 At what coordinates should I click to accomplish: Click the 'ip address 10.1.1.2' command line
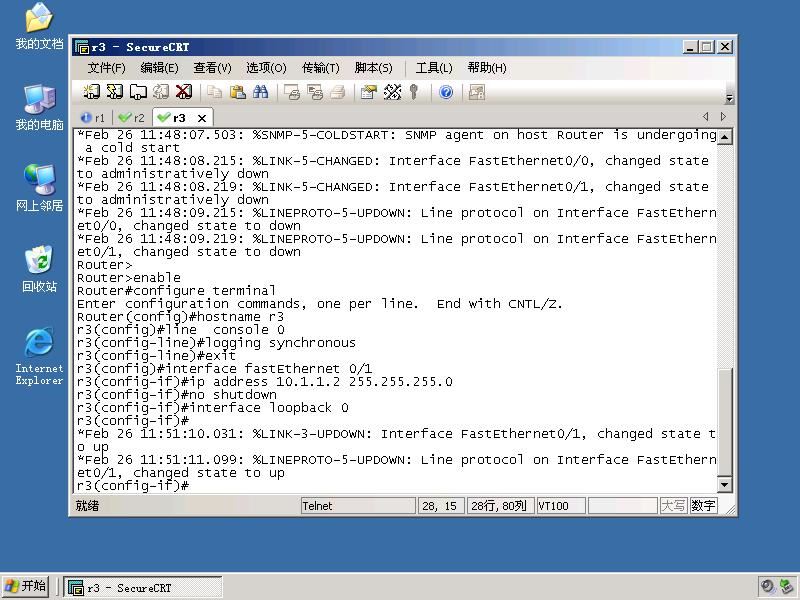[x=265, y=382]
